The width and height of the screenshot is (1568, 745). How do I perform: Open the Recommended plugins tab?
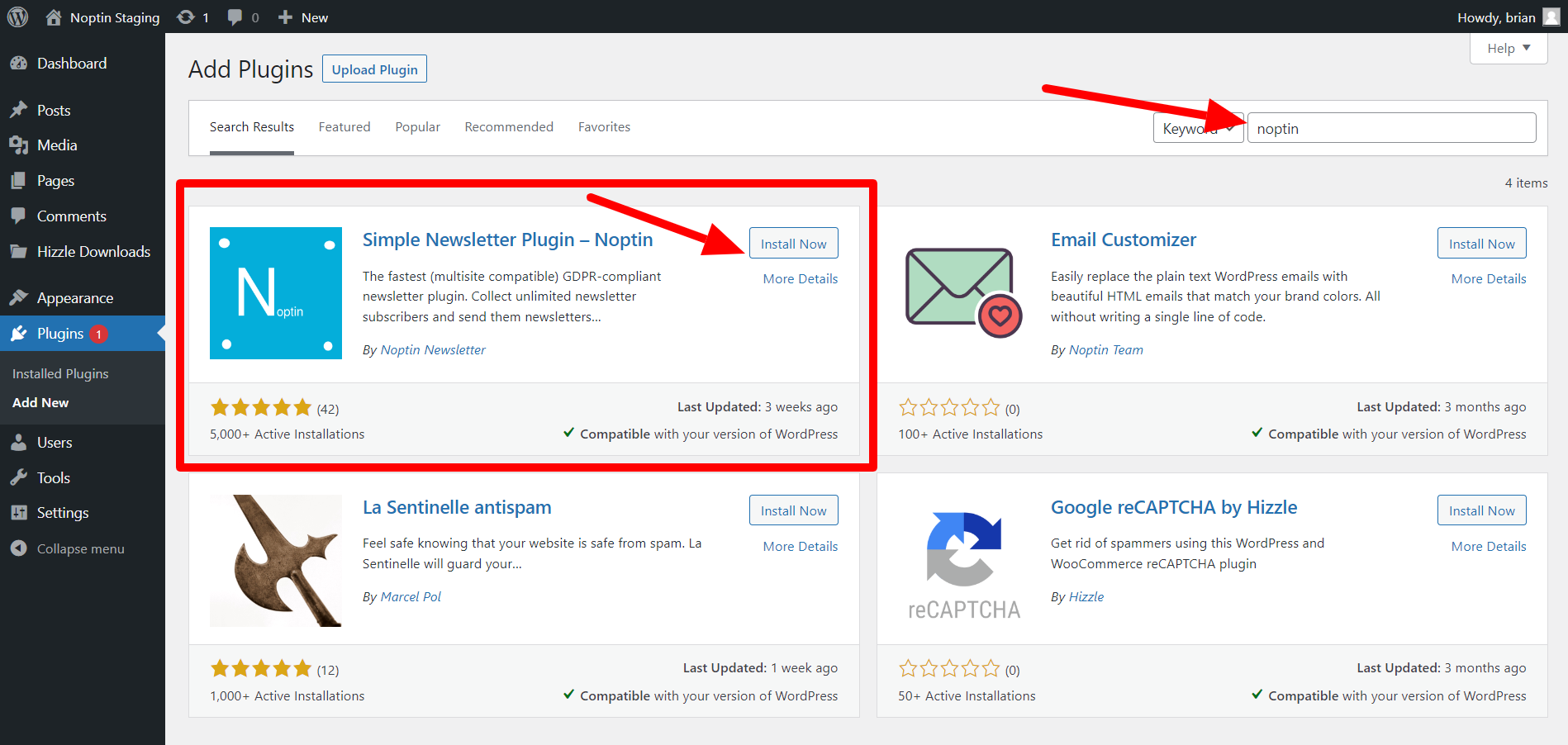509,126
